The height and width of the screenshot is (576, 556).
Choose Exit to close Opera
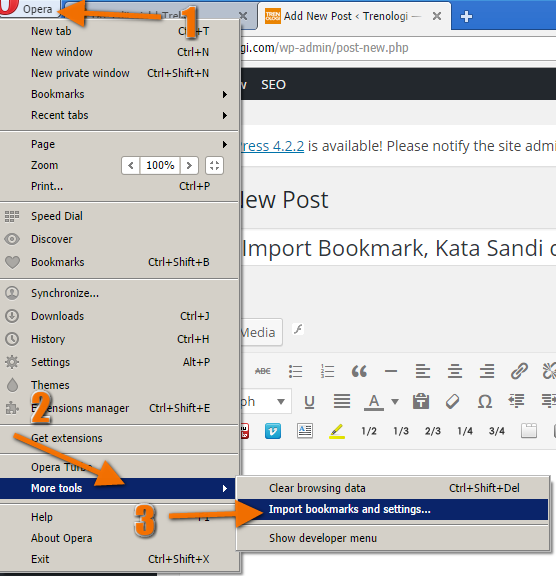coord(119,559)
